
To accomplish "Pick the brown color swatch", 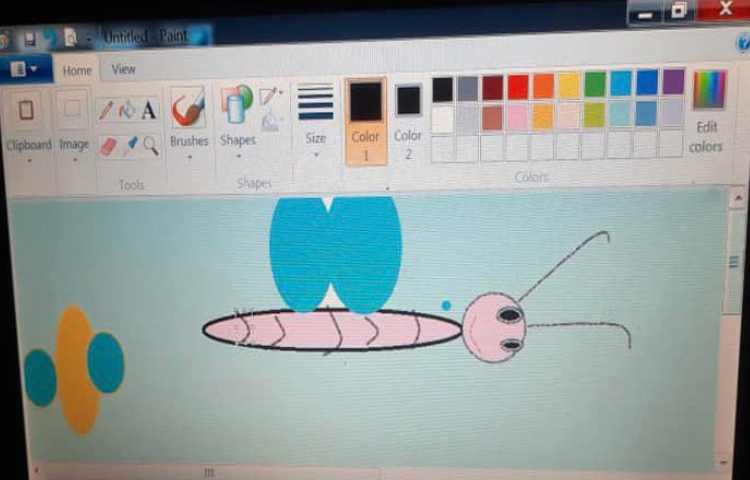I will pos(493,118).
